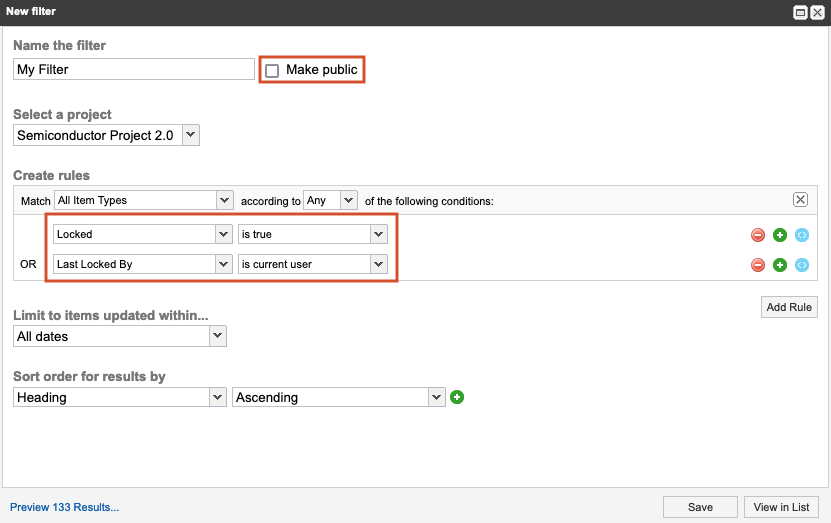Maximize the New filter dialog

click(x=800, y=12)
